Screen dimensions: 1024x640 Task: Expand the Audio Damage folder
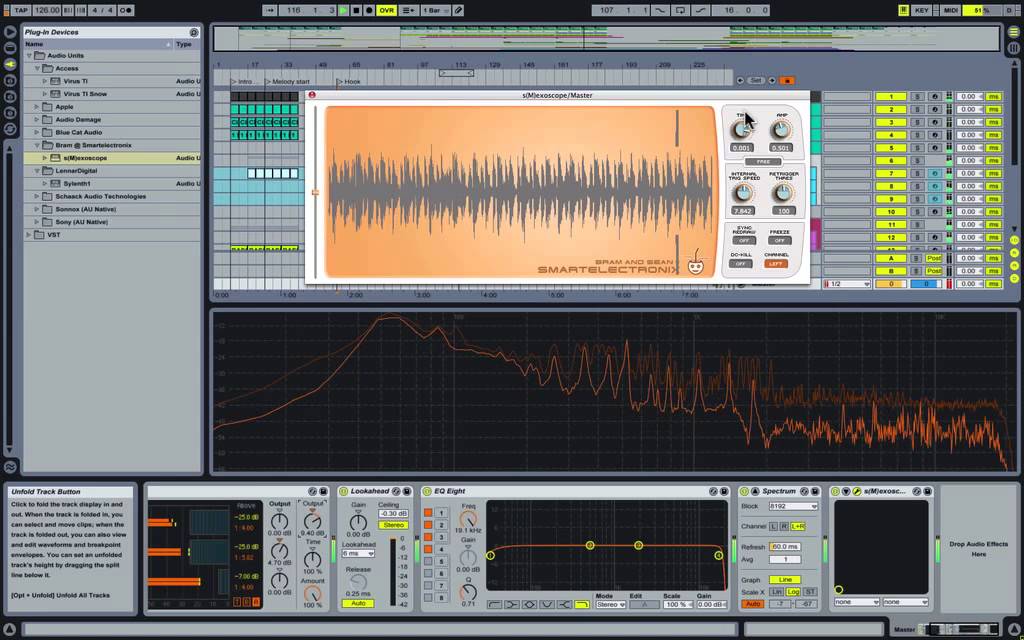[37, 120]
